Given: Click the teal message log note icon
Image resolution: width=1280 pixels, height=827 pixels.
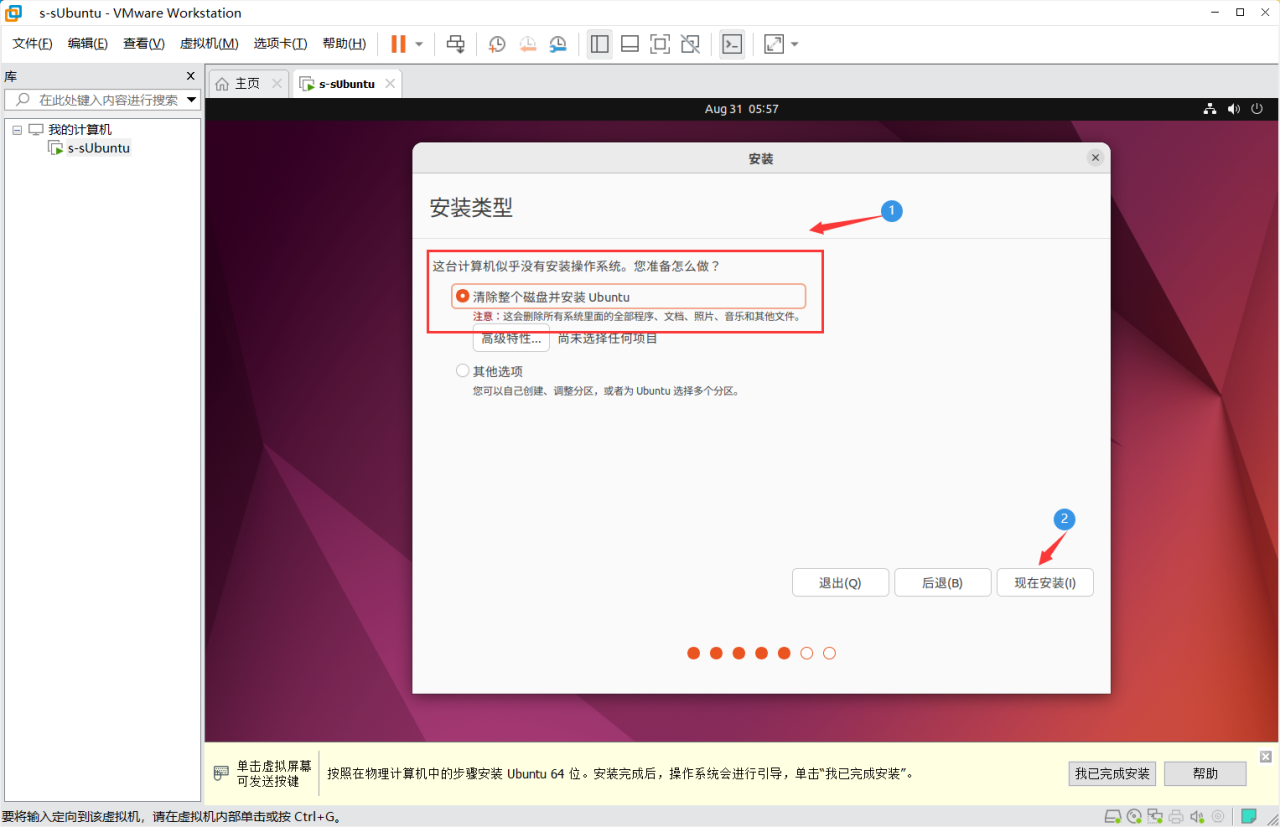Looking at the screenshot, I should (x=1249, y=817).
